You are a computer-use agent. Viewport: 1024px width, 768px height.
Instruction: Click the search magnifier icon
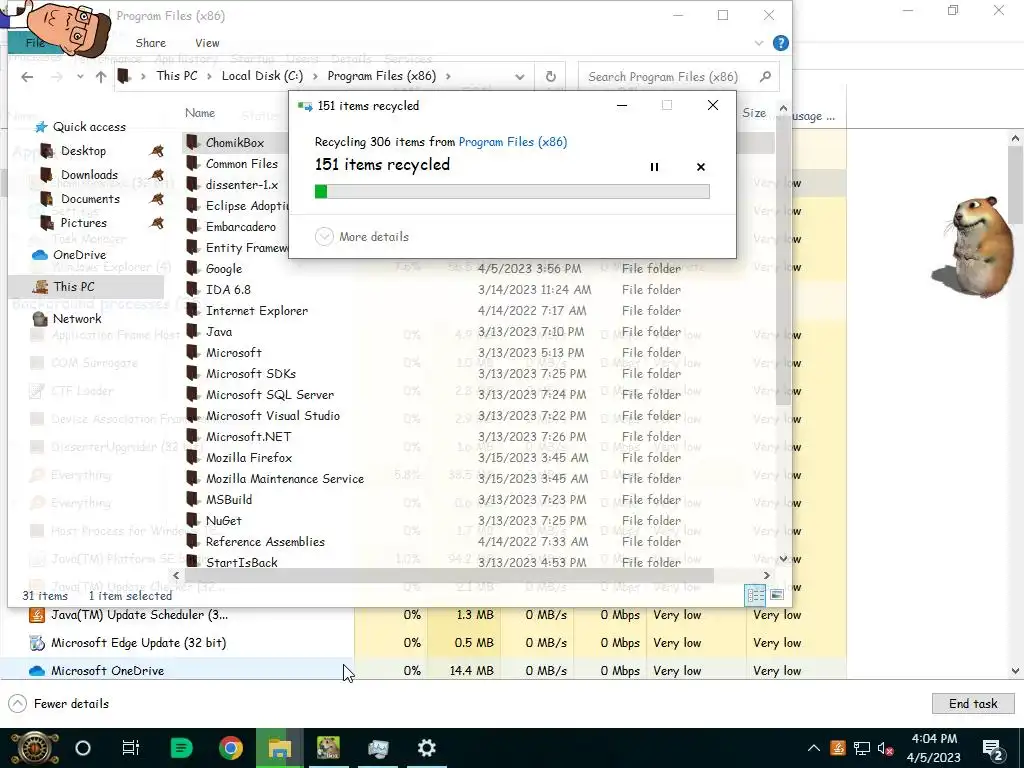click(765, 76)
